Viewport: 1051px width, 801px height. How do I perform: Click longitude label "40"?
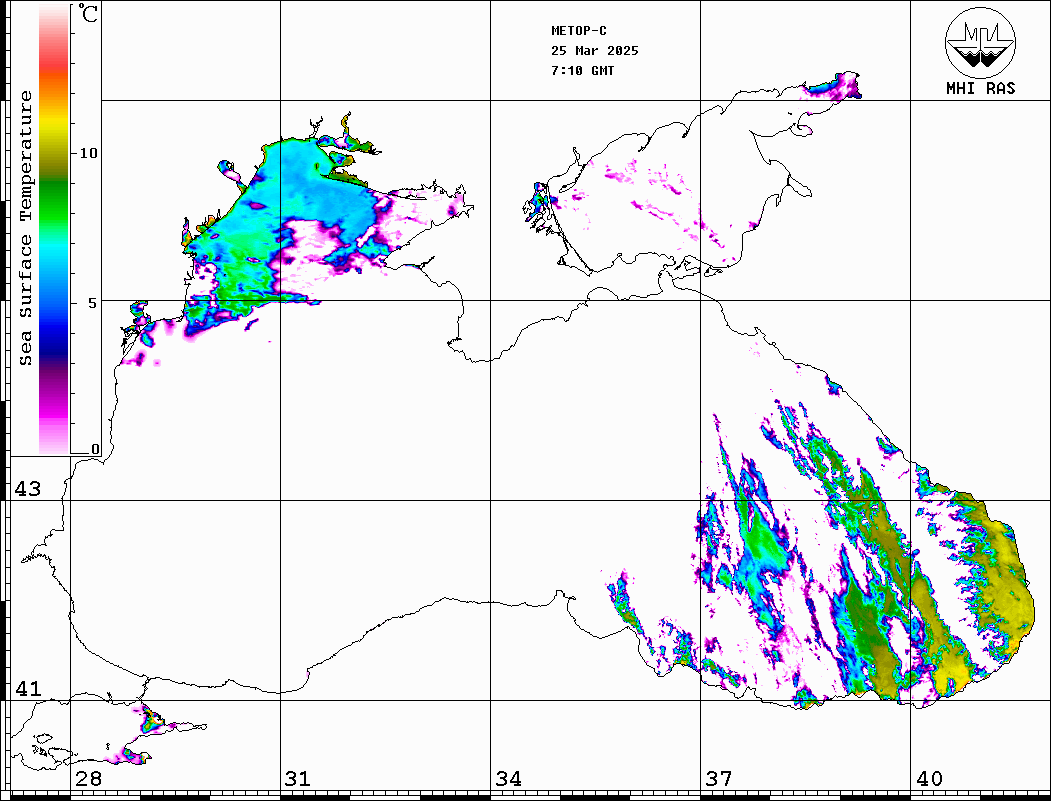pyautogui.click(x=929, y=778)
